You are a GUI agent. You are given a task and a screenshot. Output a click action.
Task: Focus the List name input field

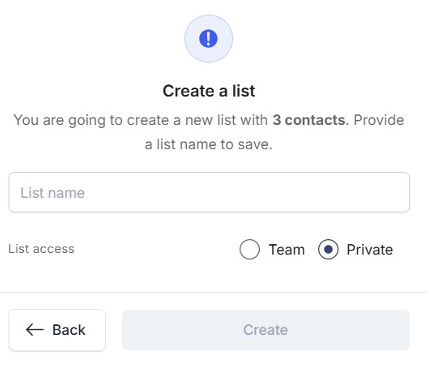pos(209,192)
